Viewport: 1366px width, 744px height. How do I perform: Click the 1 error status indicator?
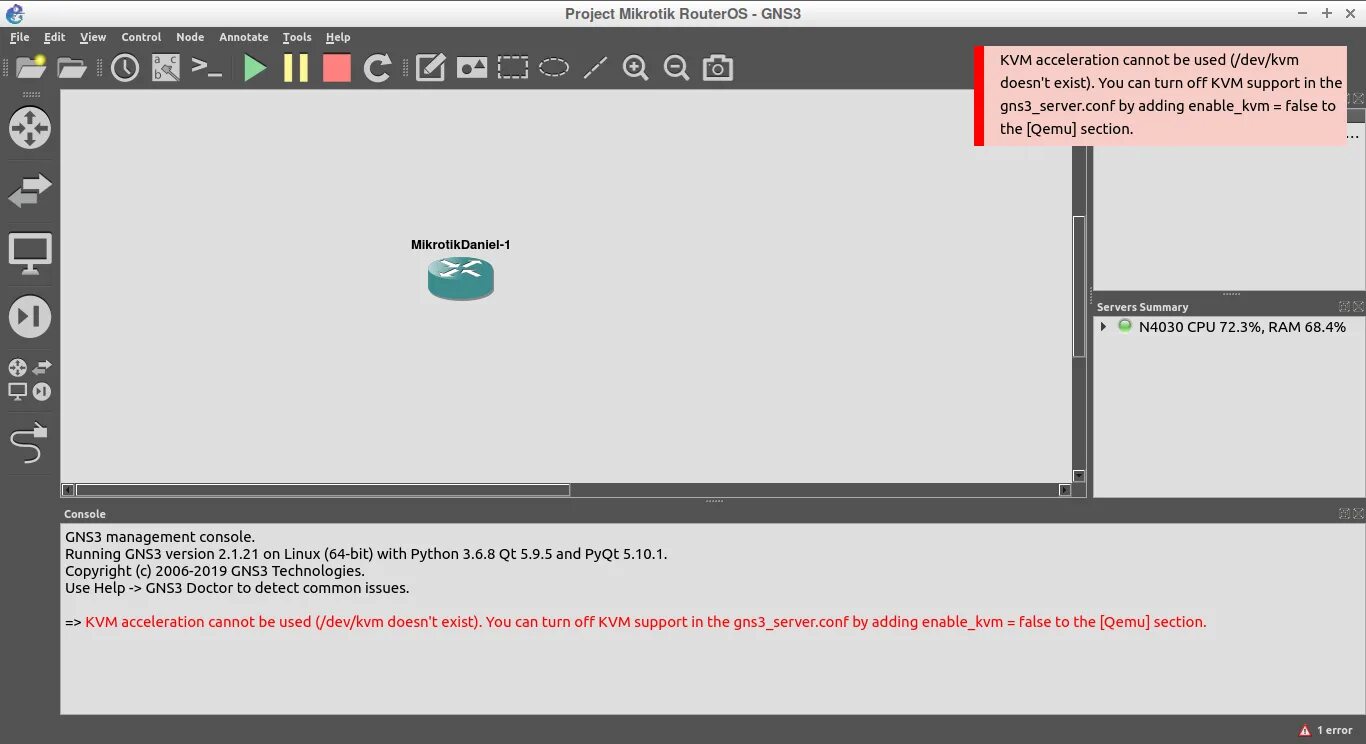(x=1326, y=730)
